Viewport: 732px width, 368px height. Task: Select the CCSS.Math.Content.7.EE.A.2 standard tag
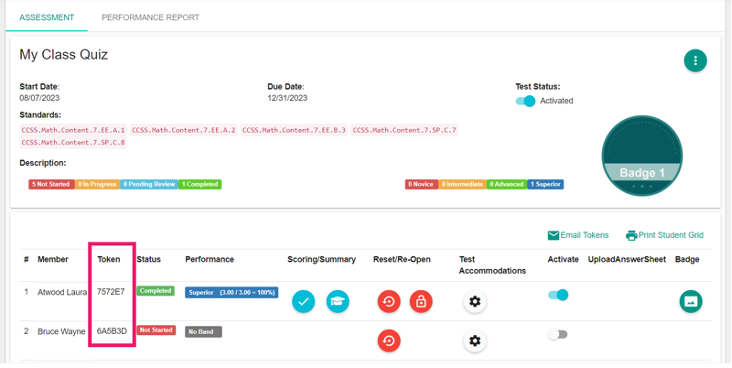click(183, 130)
